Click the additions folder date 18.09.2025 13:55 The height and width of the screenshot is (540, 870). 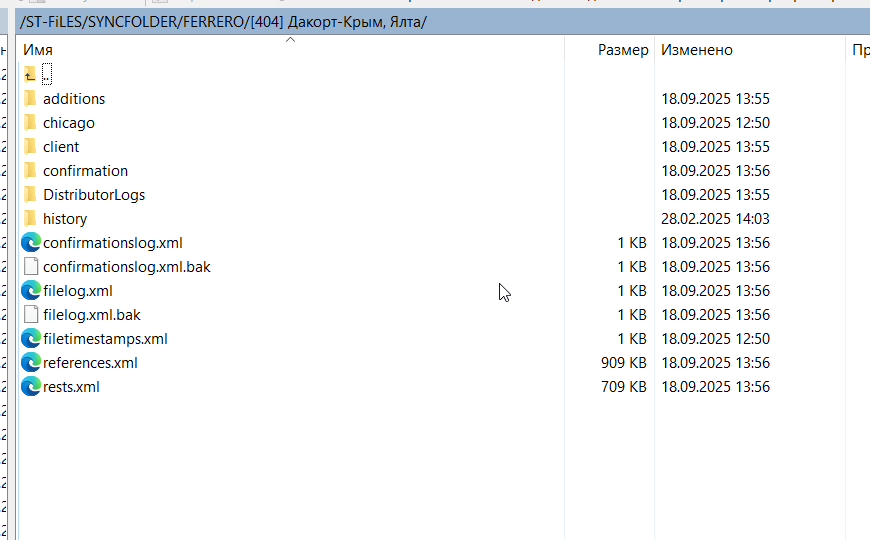pyautogui.click(x=715, y=98)
